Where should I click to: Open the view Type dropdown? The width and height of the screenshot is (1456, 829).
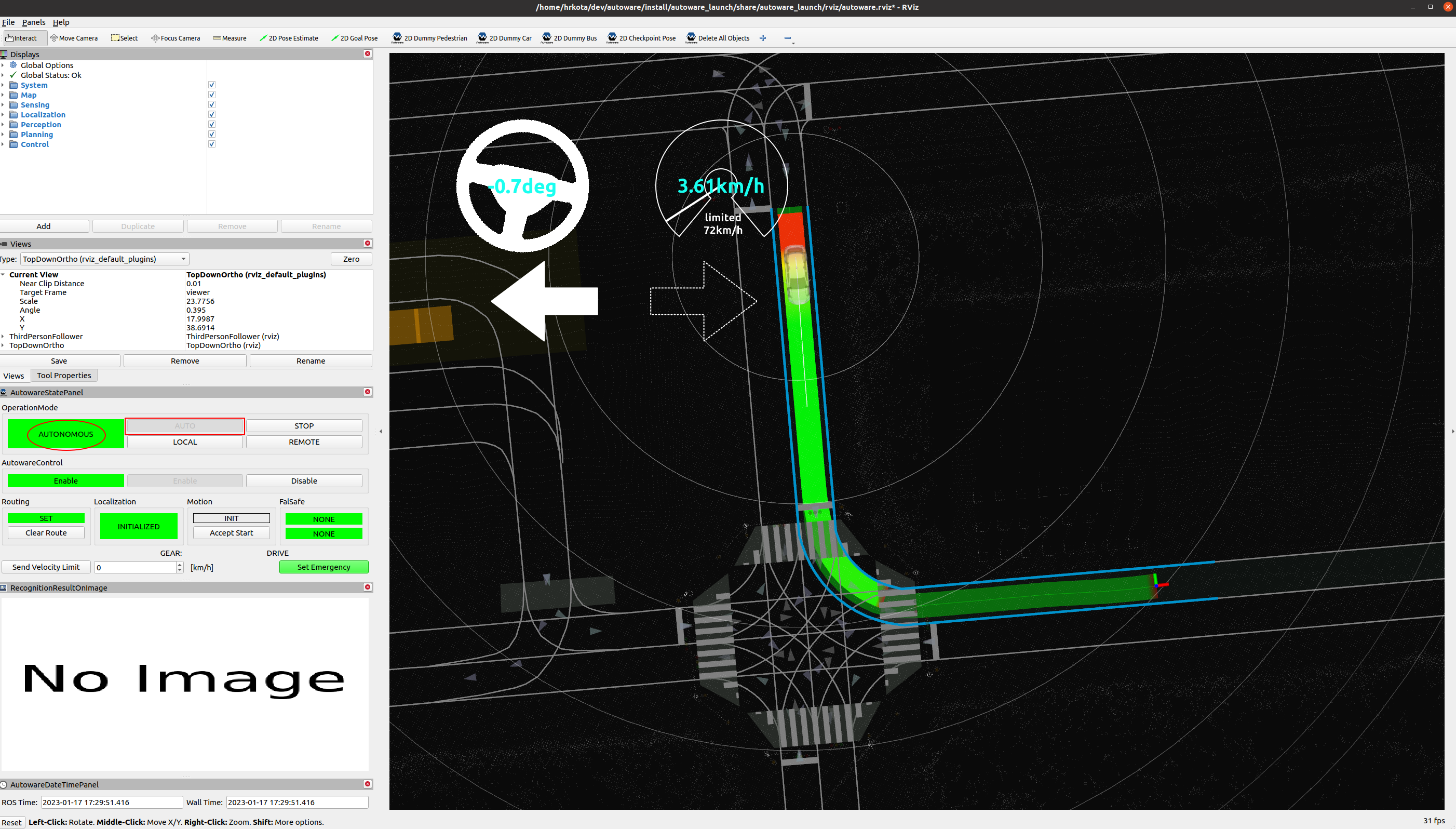(105, 259)
